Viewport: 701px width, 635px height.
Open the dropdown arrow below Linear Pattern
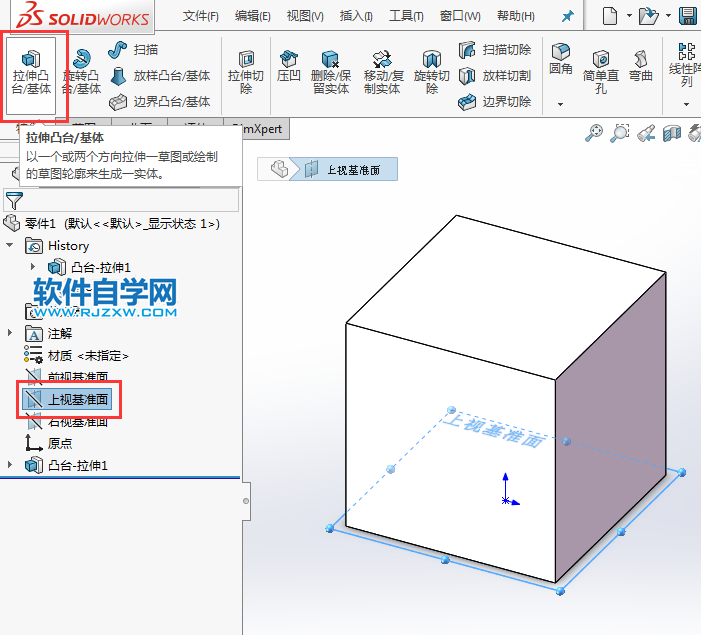pos(686,104)
